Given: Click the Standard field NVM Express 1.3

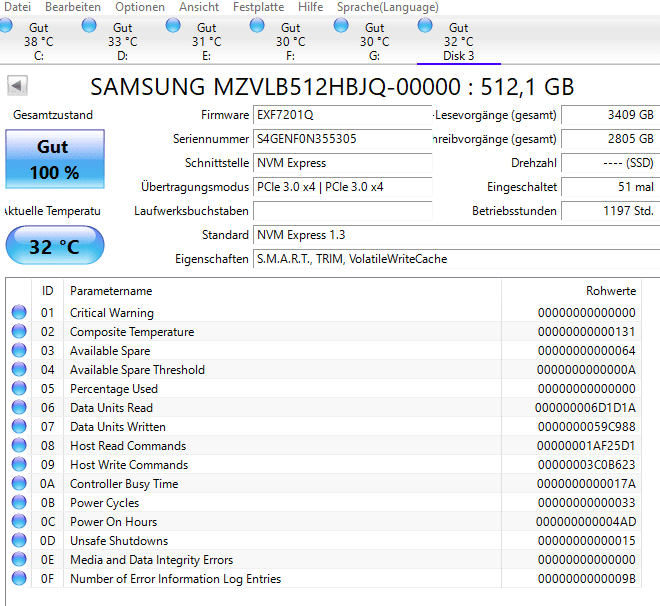Looking at the screenshot, I should point(457,235).
